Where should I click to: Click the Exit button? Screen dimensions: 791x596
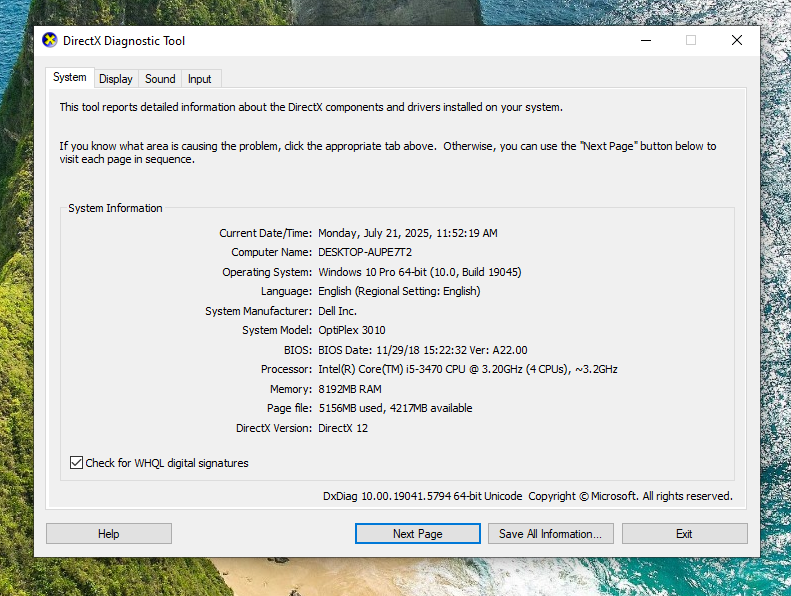(684, 533)
